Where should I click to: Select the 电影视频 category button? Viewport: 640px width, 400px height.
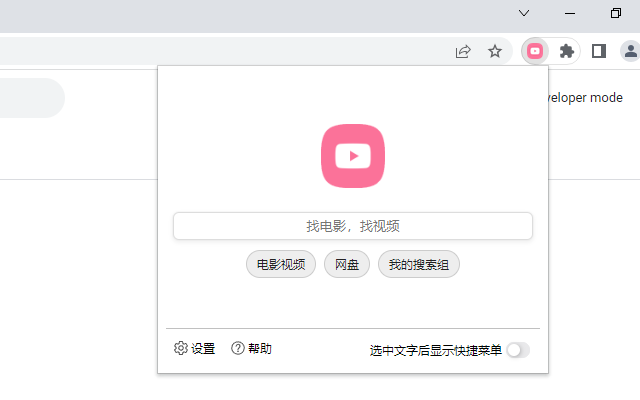tap(281, 264)
